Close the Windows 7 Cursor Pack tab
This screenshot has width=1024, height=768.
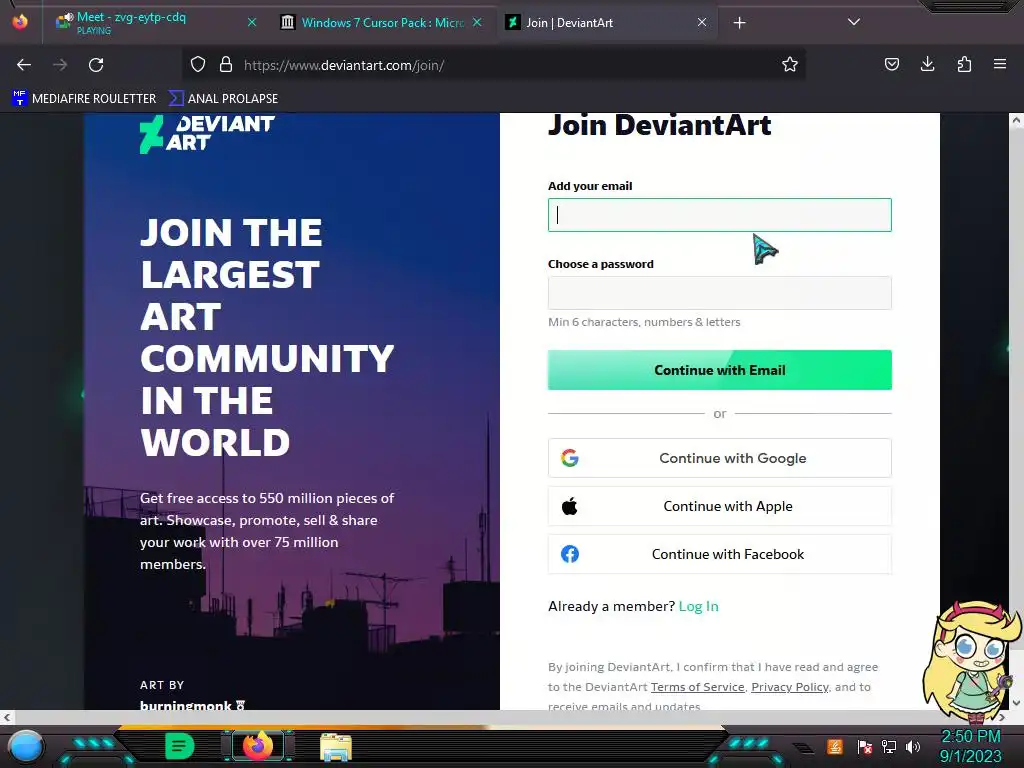pyautogui.click(x=477, y=22)
